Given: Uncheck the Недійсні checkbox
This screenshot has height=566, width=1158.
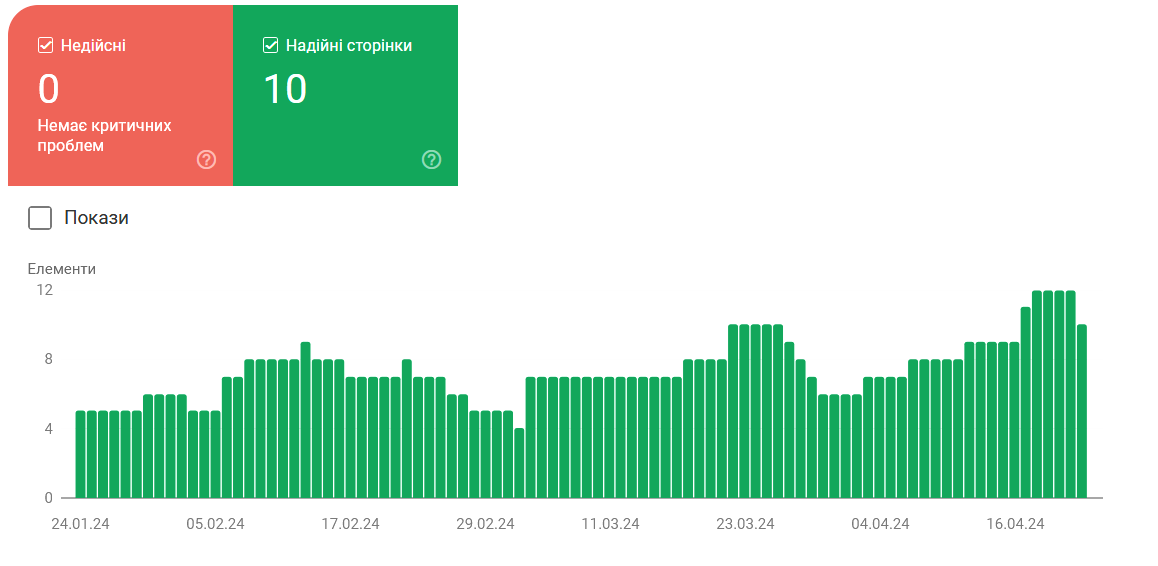Looking at the screenshot, I should coord(45,45).
